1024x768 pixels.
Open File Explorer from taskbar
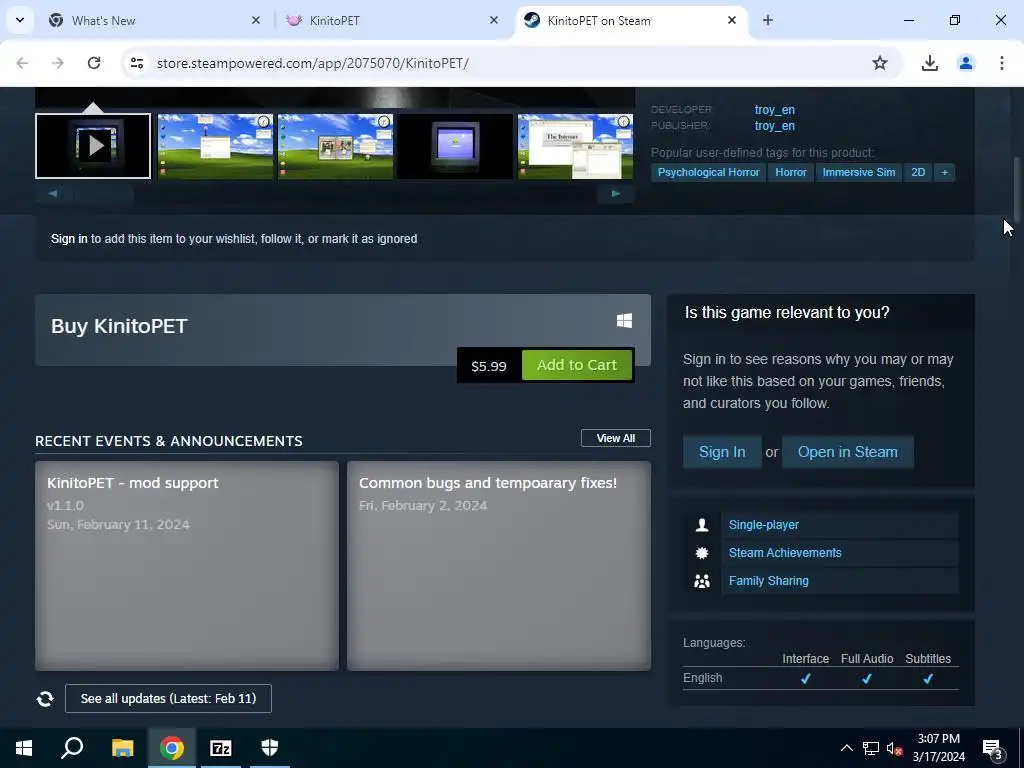(122, 748)
